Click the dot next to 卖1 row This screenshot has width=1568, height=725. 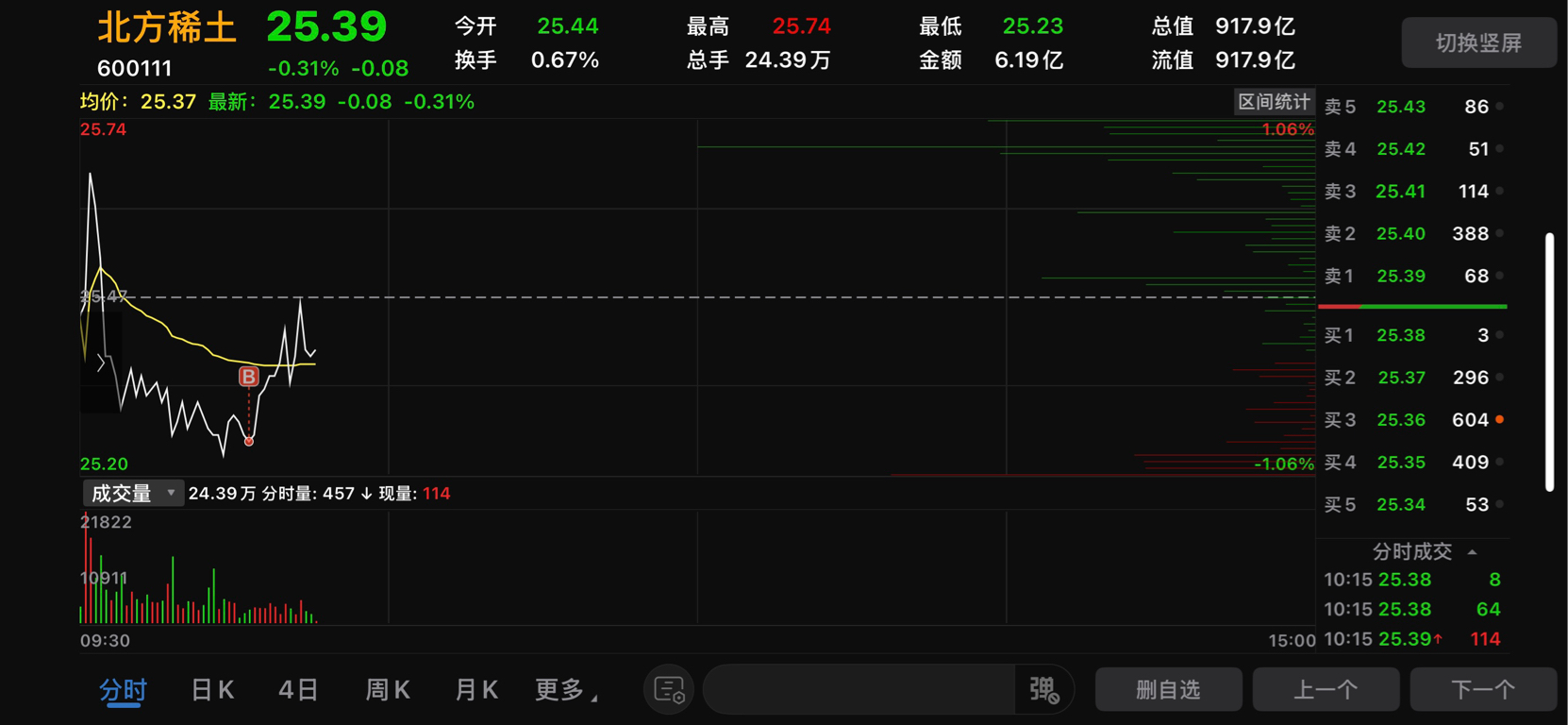[1500, 276]
